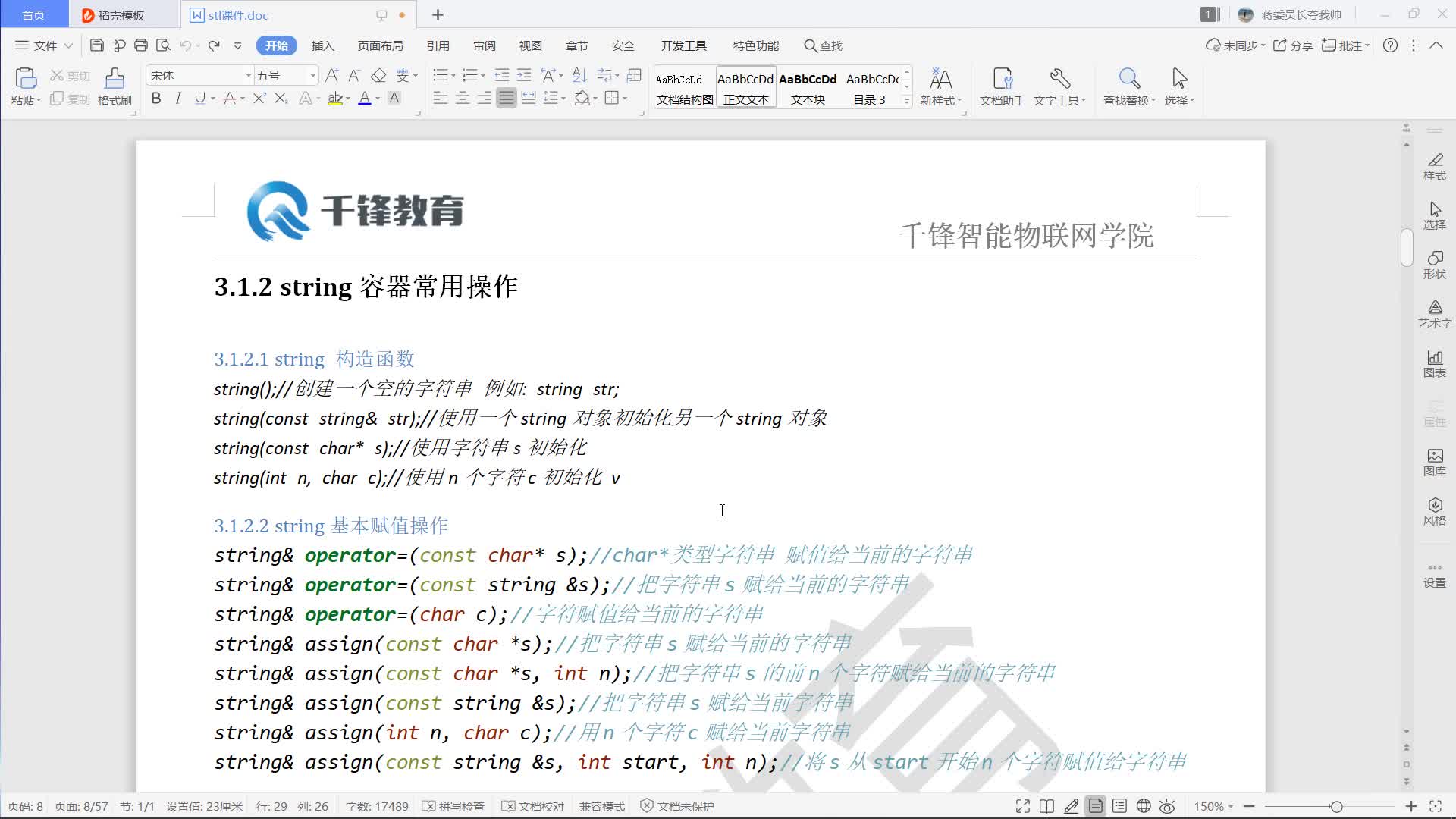Open the font size dropdown (五号)
The image size is (1456, 819).
[312, 75]
